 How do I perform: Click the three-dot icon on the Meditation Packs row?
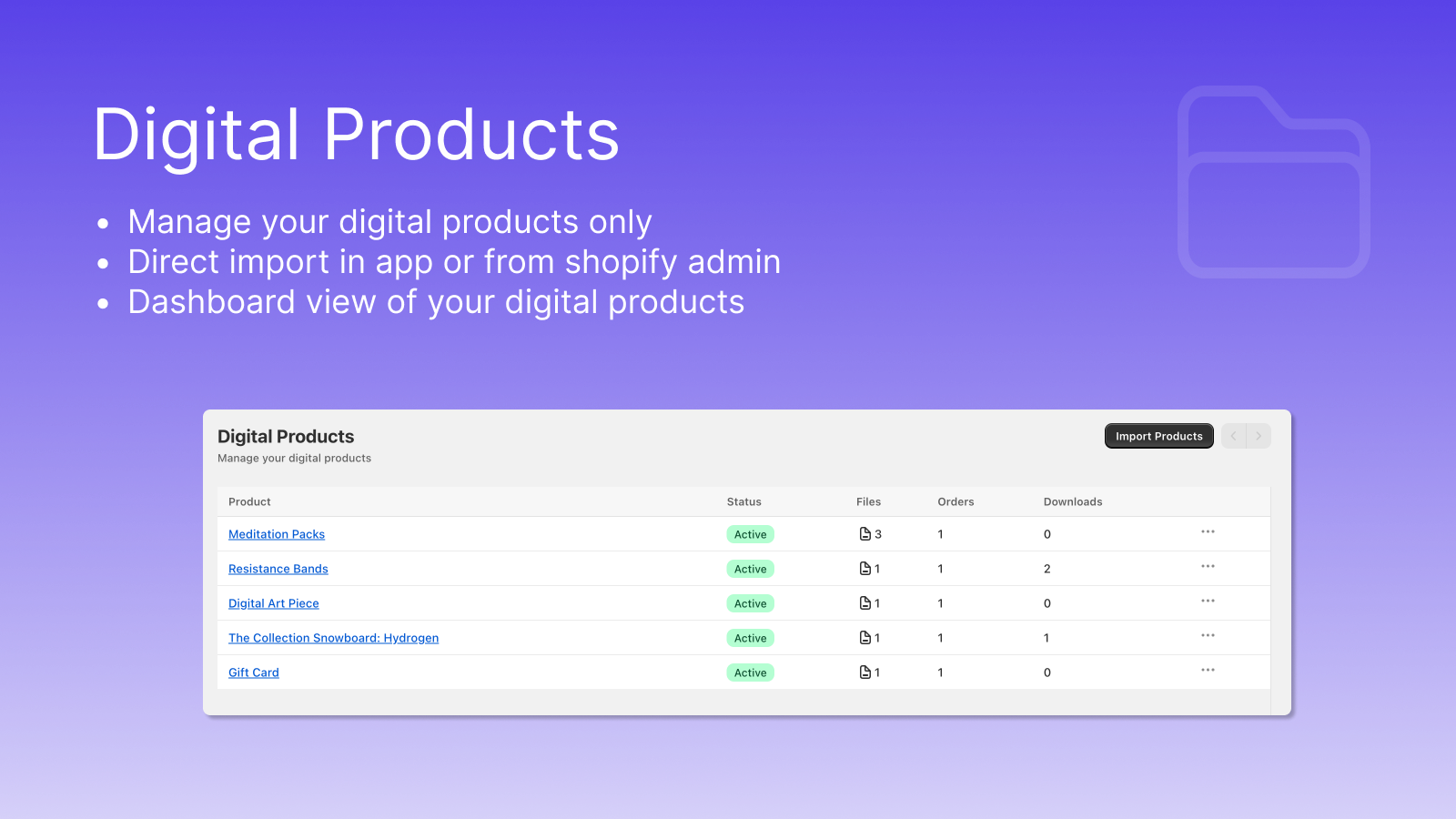(x=1208, y=531)
